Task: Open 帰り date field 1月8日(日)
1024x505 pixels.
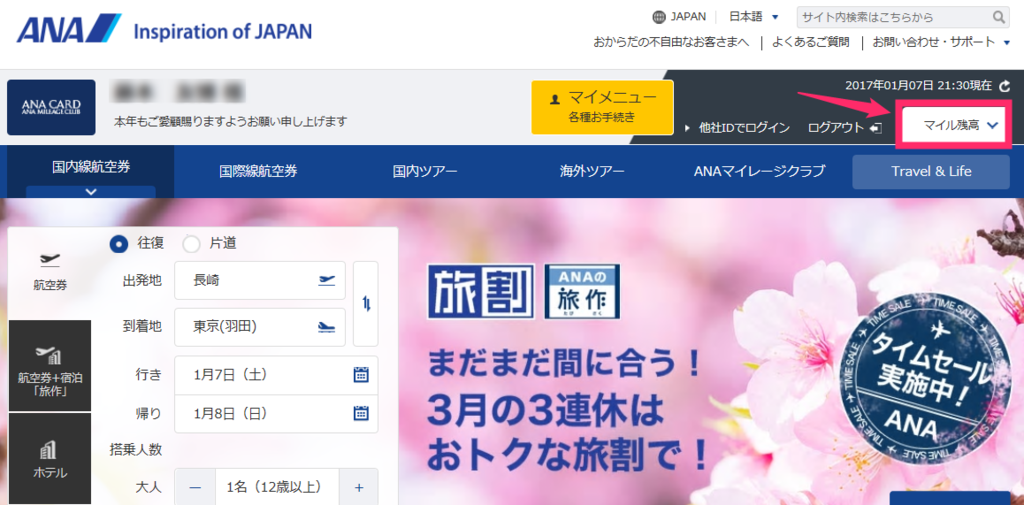Action: [x=276, y=414]
